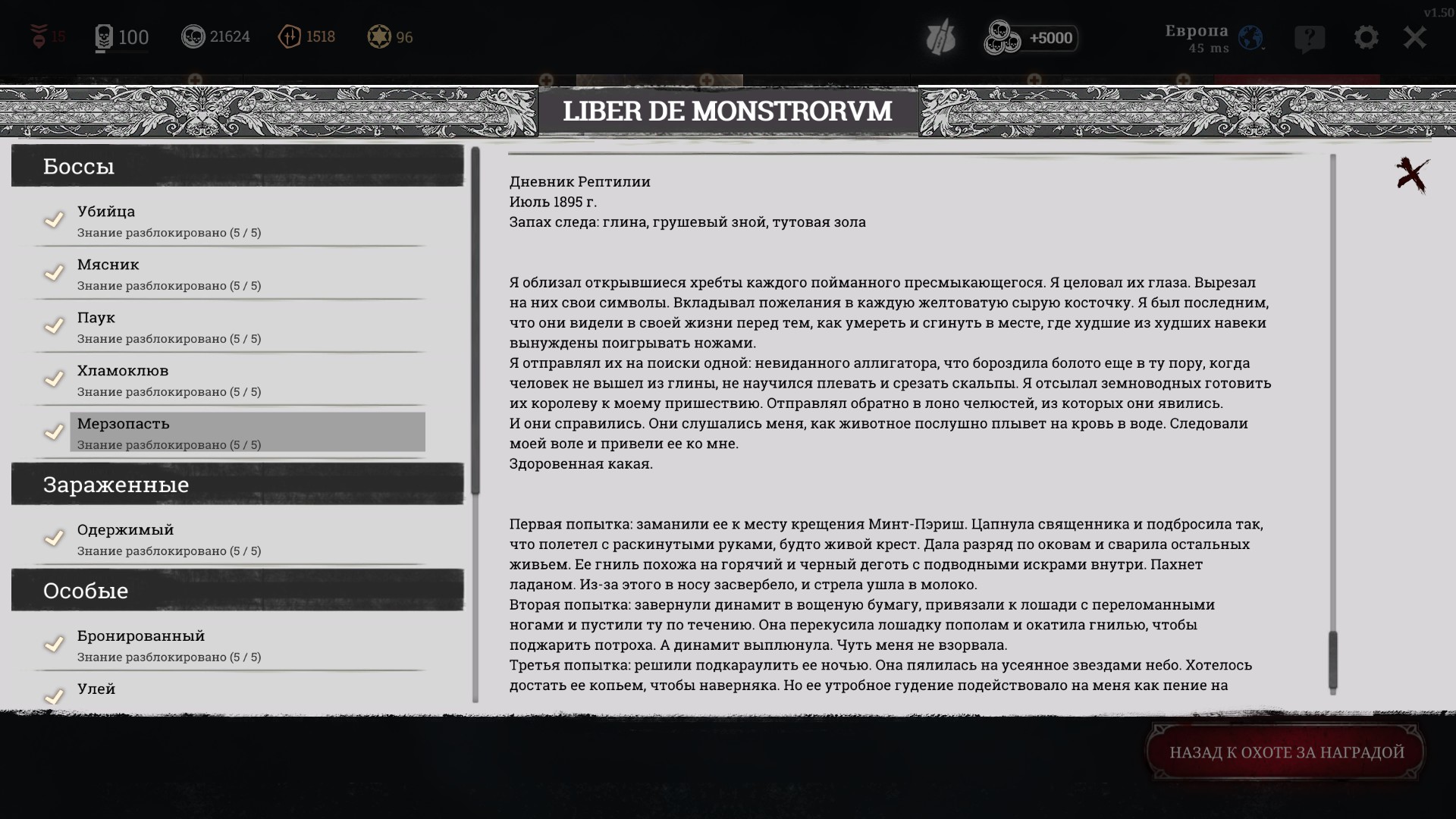Screen dimensions: 1456x819
Task: Close the book with the red X mark
Action: click(x=1412, y=175)
